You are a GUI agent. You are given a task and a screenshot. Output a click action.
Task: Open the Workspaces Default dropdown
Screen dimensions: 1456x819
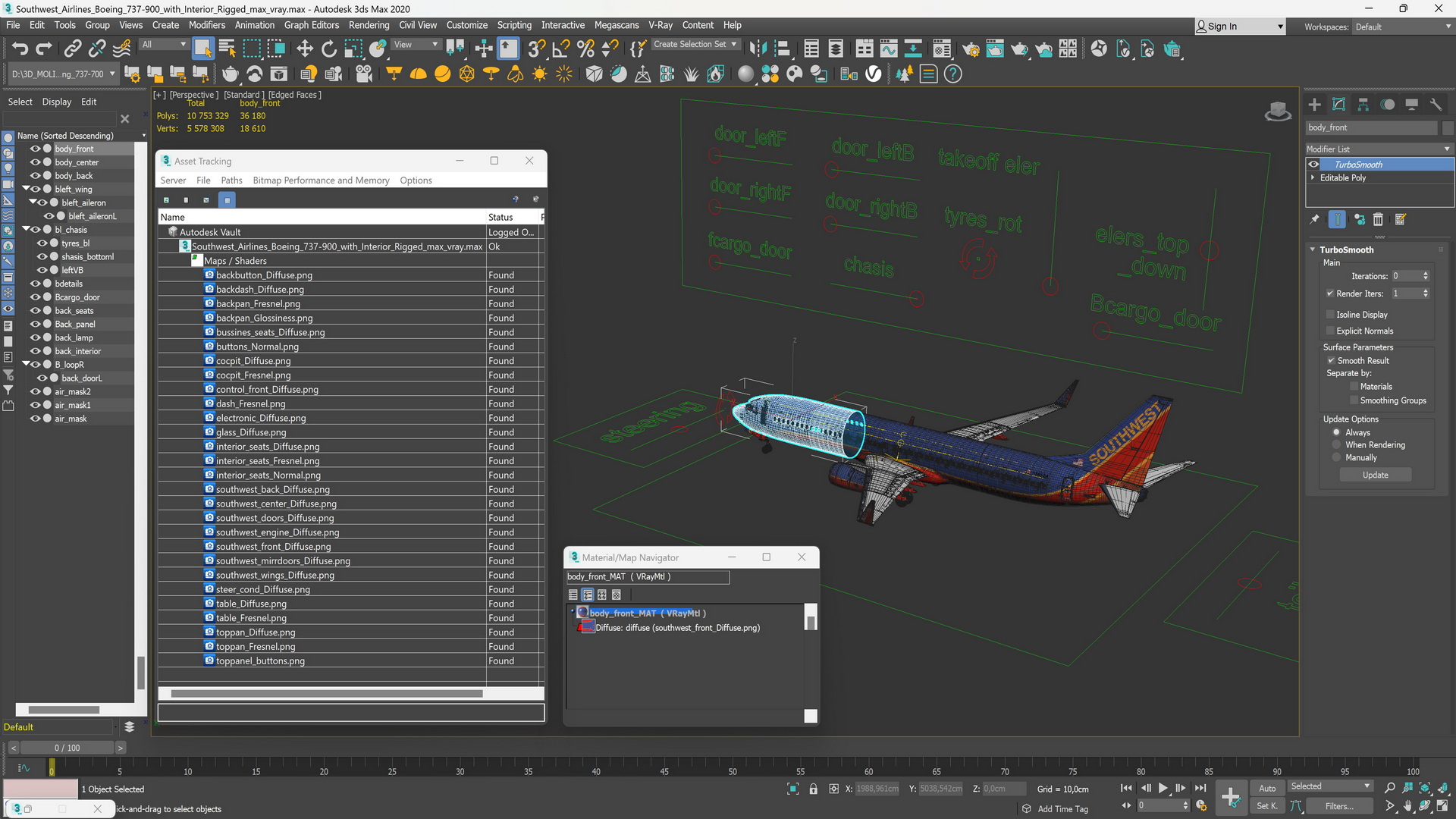[x=1402, y=27]
